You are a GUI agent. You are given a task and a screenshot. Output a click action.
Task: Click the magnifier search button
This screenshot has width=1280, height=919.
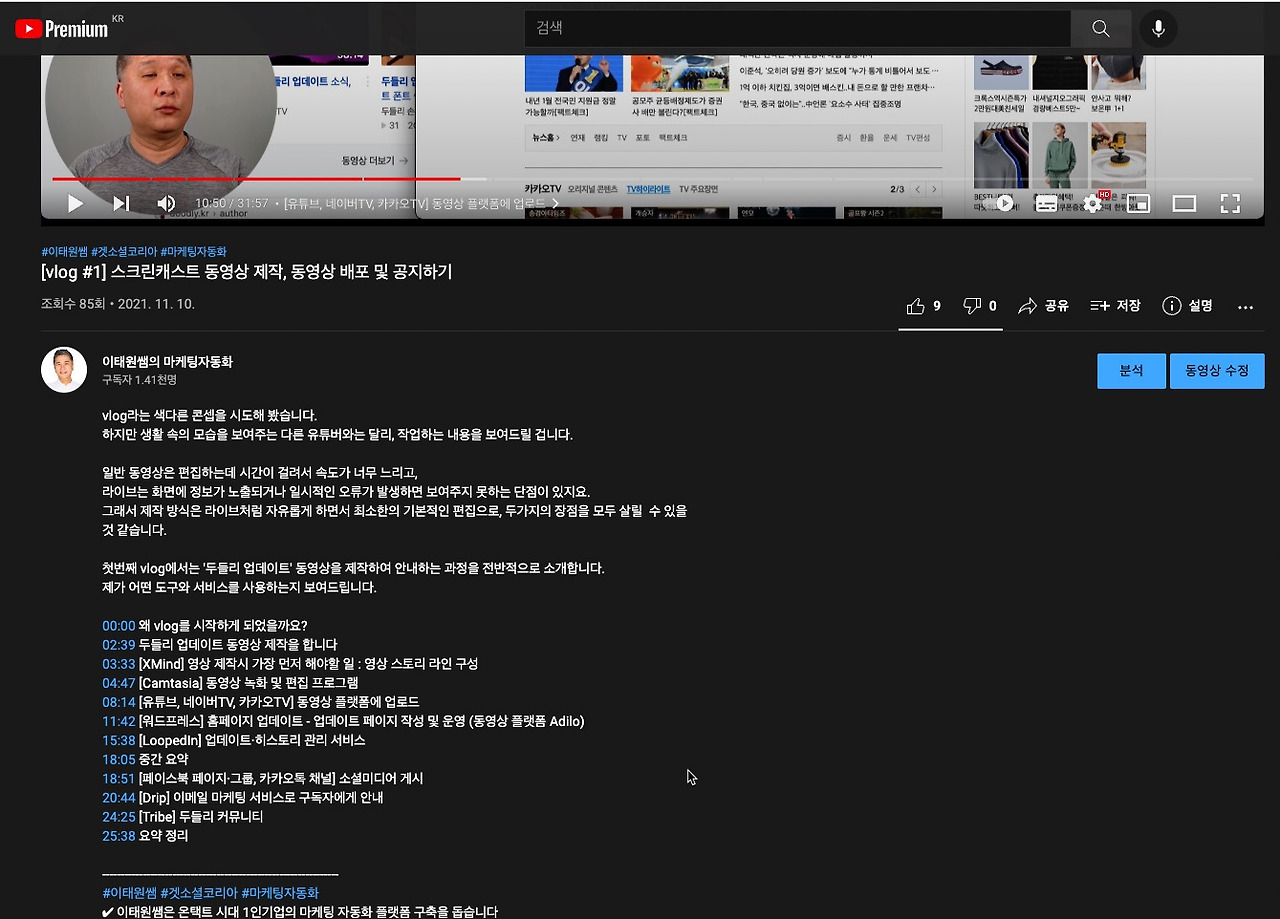click(1101, 29)
